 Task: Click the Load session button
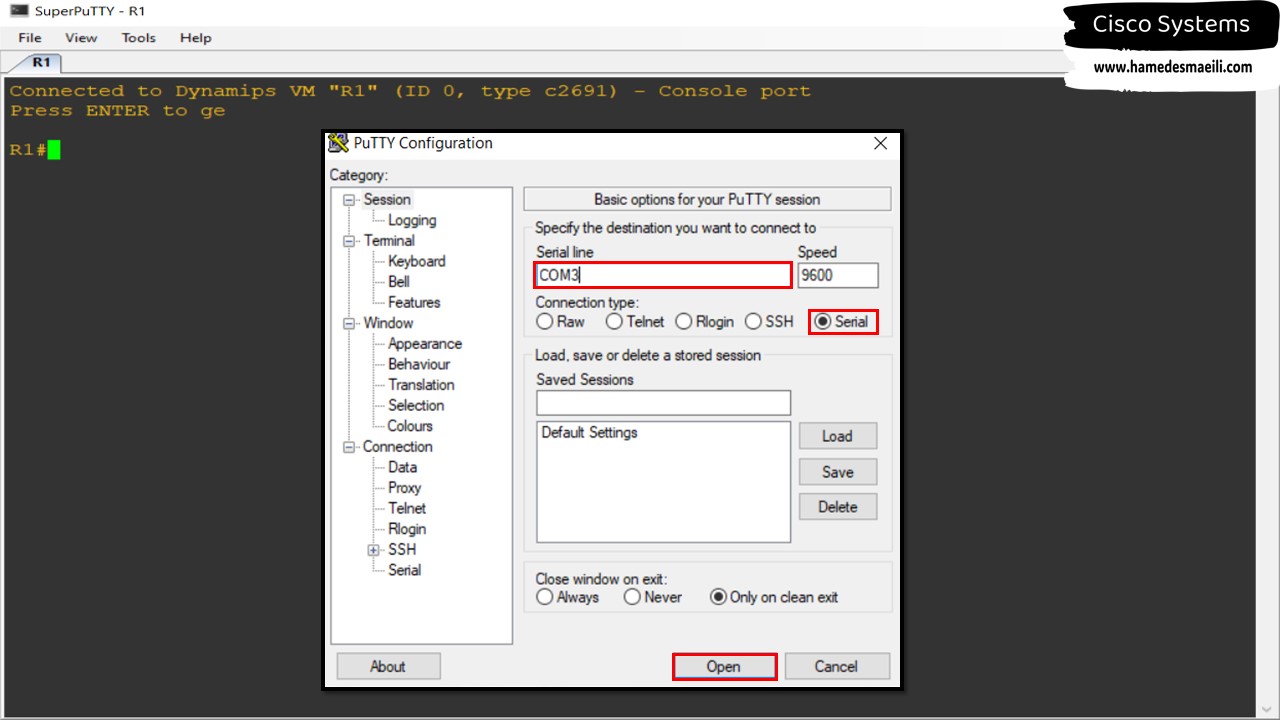[838, 436]
